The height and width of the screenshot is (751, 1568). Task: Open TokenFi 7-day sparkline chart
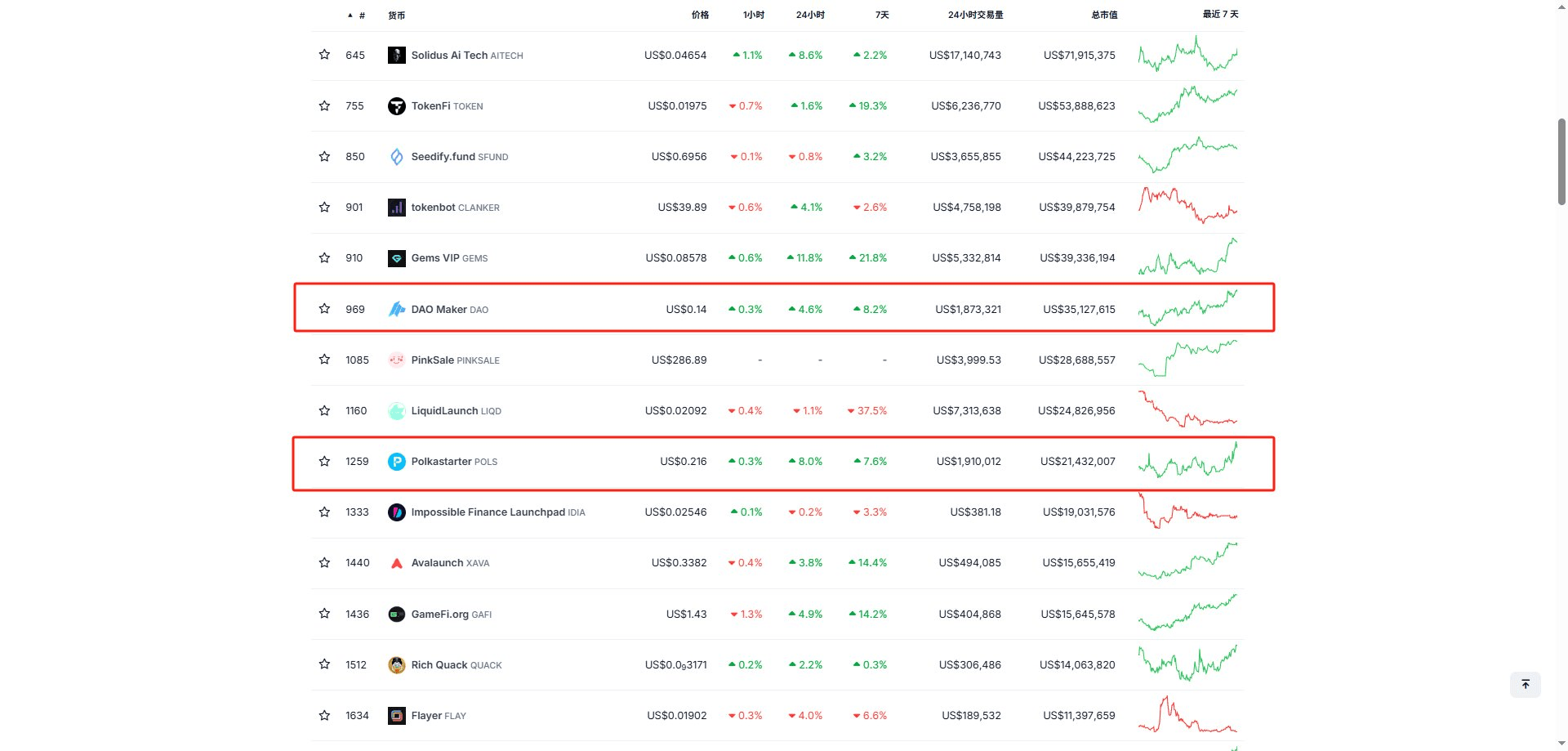(1187, 105)
